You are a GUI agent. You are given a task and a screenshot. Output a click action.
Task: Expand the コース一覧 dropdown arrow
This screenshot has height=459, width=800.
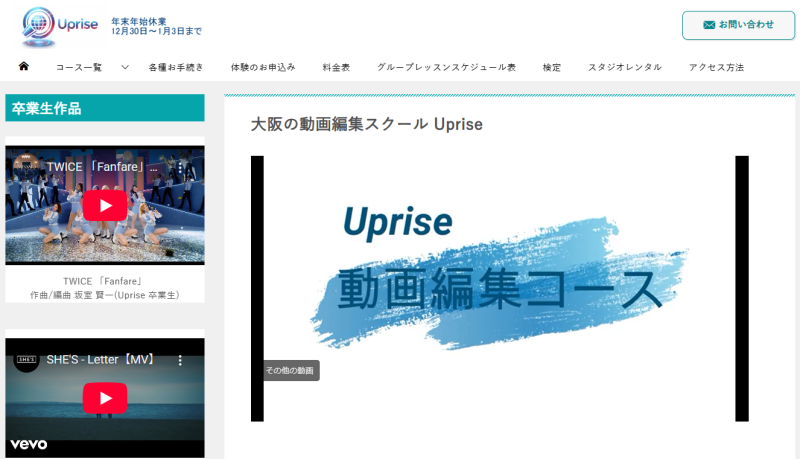coord(125,67)
